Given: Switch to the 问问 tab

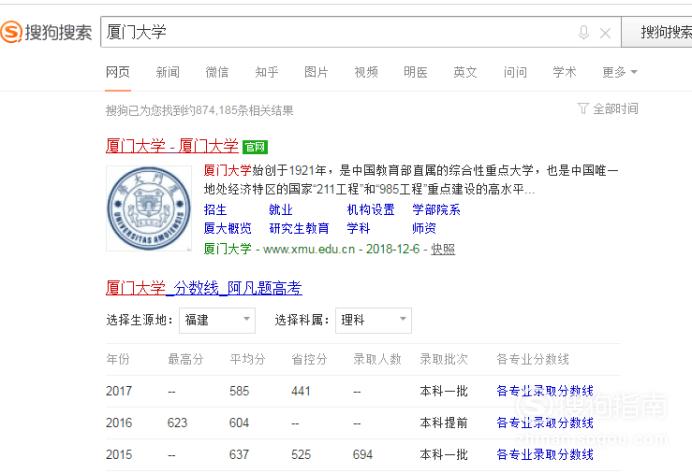Looking at the screenshot, I should pos(515,72).
